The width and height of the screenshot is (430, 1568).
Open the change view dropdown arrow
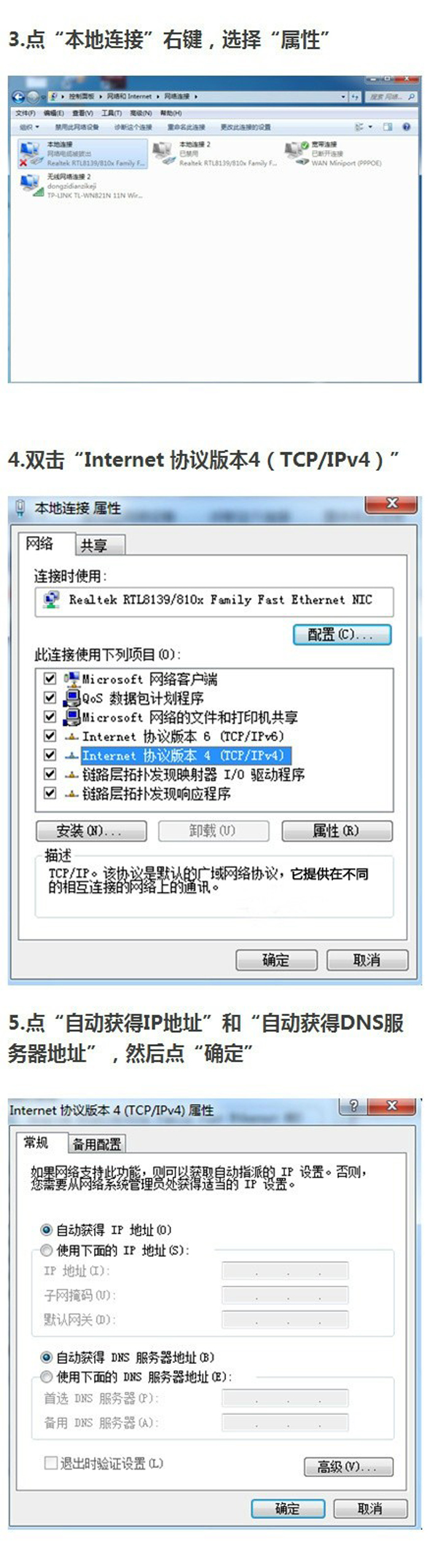[x=370, y=127]
